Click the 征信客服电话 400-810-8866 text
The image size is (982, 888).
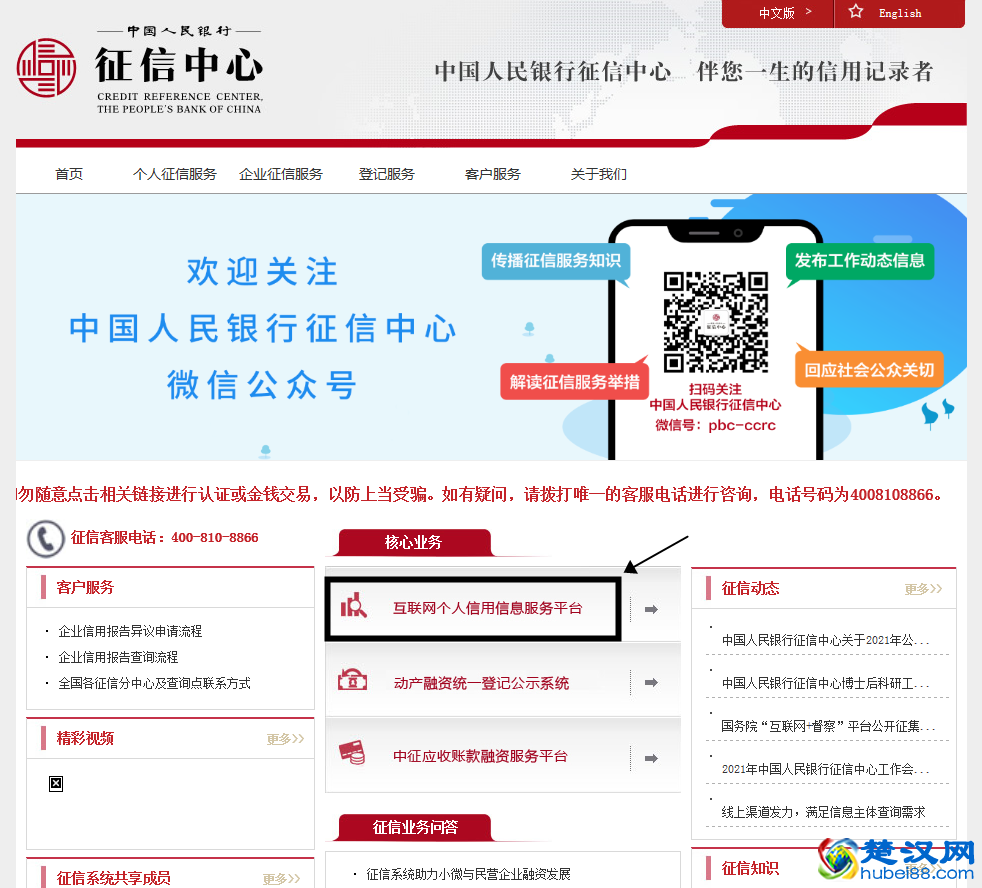coord(165,537)
